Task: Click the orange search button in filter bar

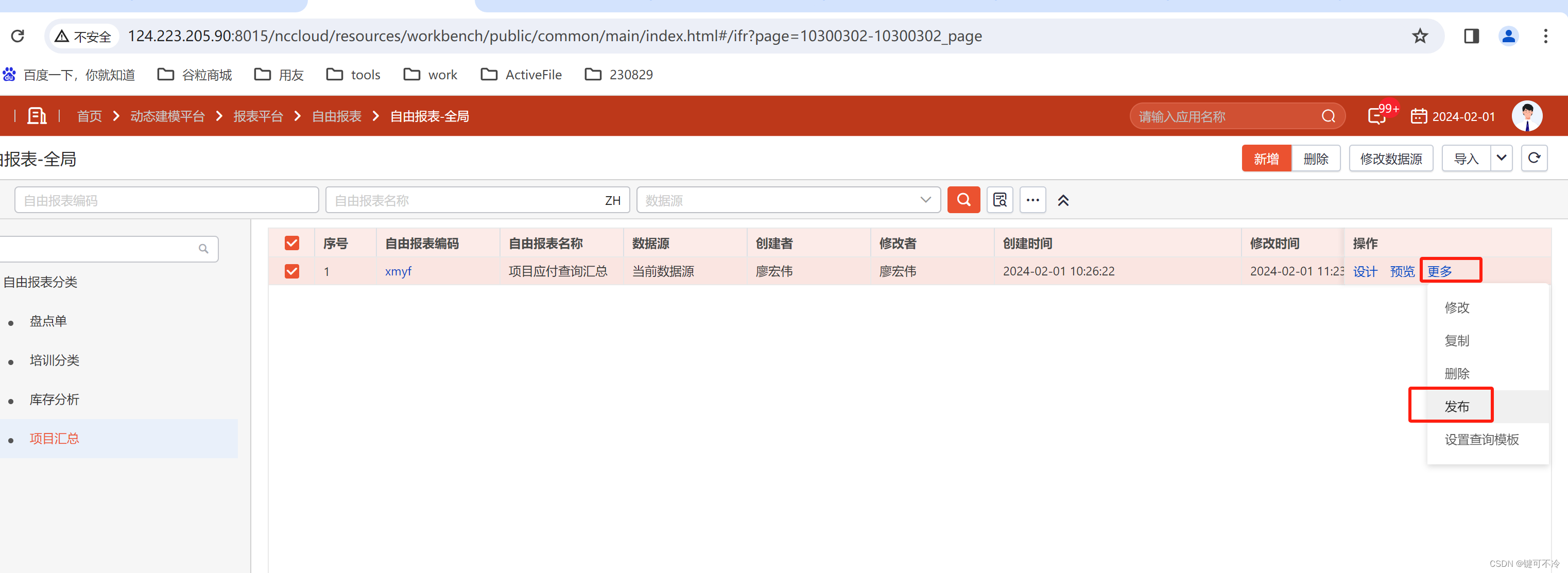Action: click(963, 200)
